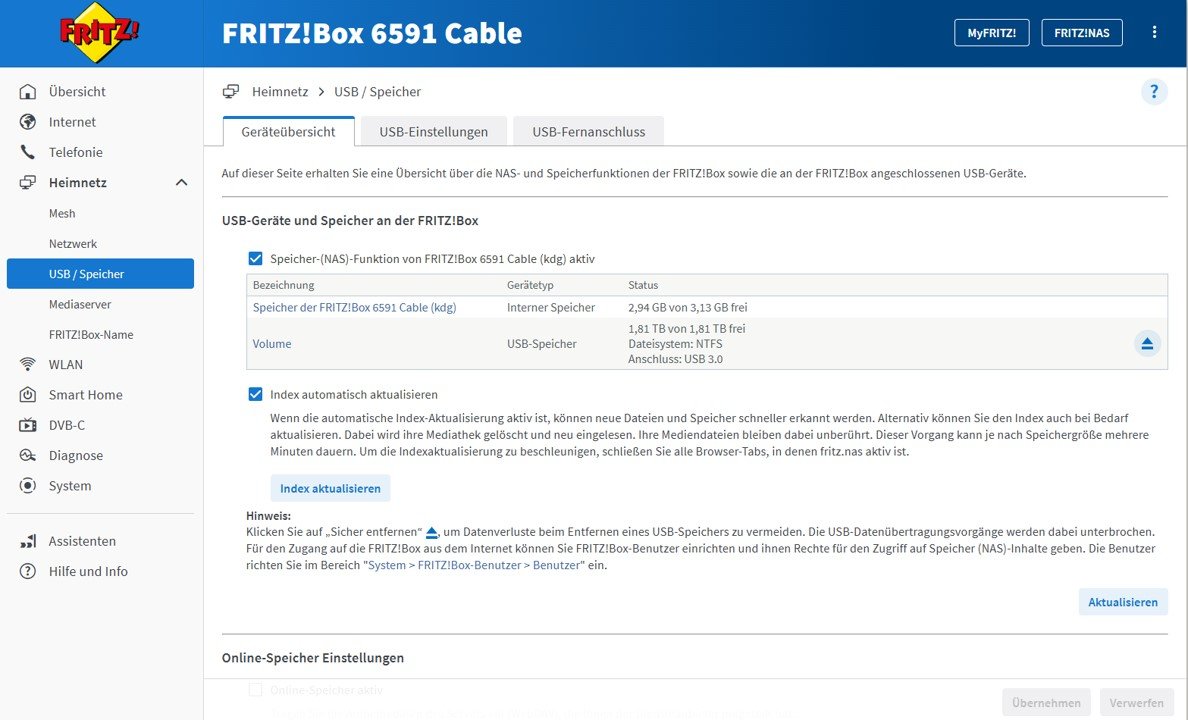This screenshot has width=1188, height=720.
Task: Open the help question mark icon
Action: coord(1154,92)
